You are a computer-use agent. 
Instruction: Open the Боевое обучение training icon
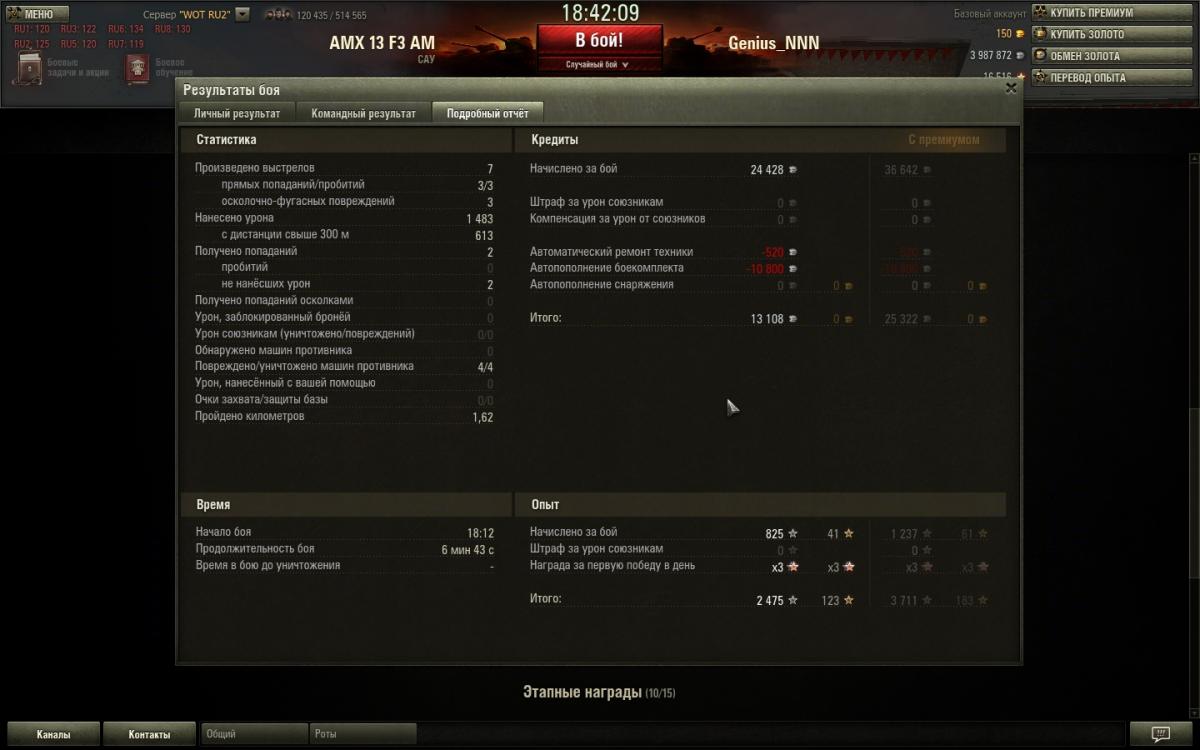137,68
